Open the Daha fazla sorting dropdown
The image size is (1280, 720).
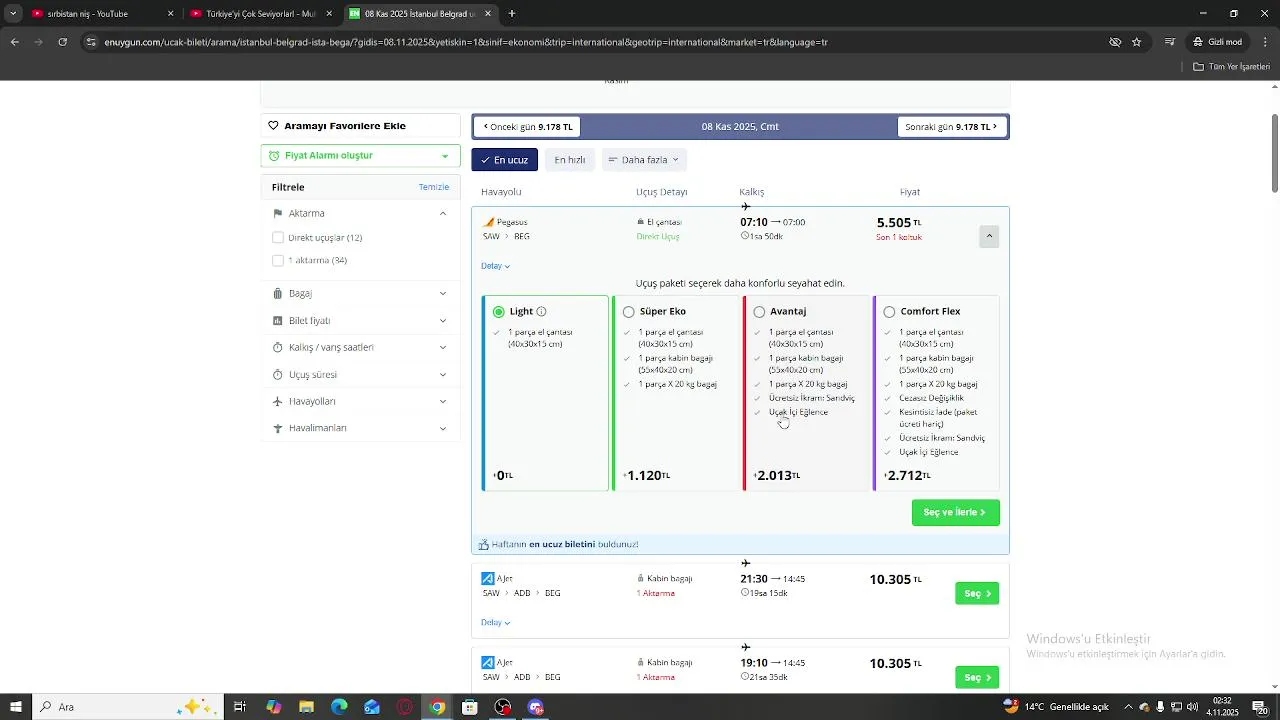(x=644, y=160)
